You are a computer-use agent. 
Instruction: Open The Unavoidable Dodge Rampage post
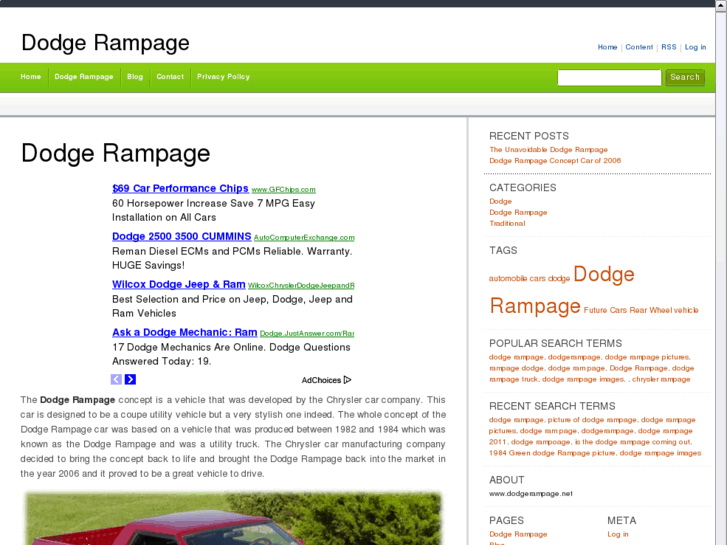(548, 149)
